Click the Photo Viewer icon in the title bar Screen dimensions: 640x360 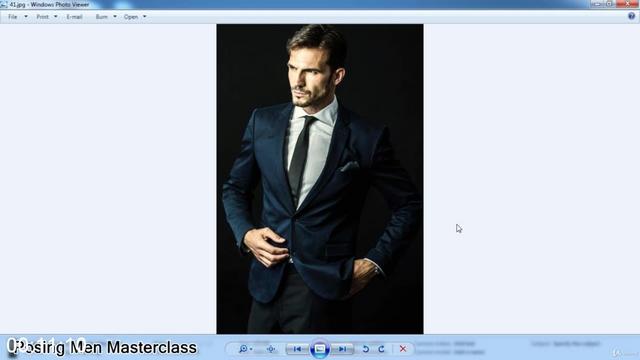(4, 4)
